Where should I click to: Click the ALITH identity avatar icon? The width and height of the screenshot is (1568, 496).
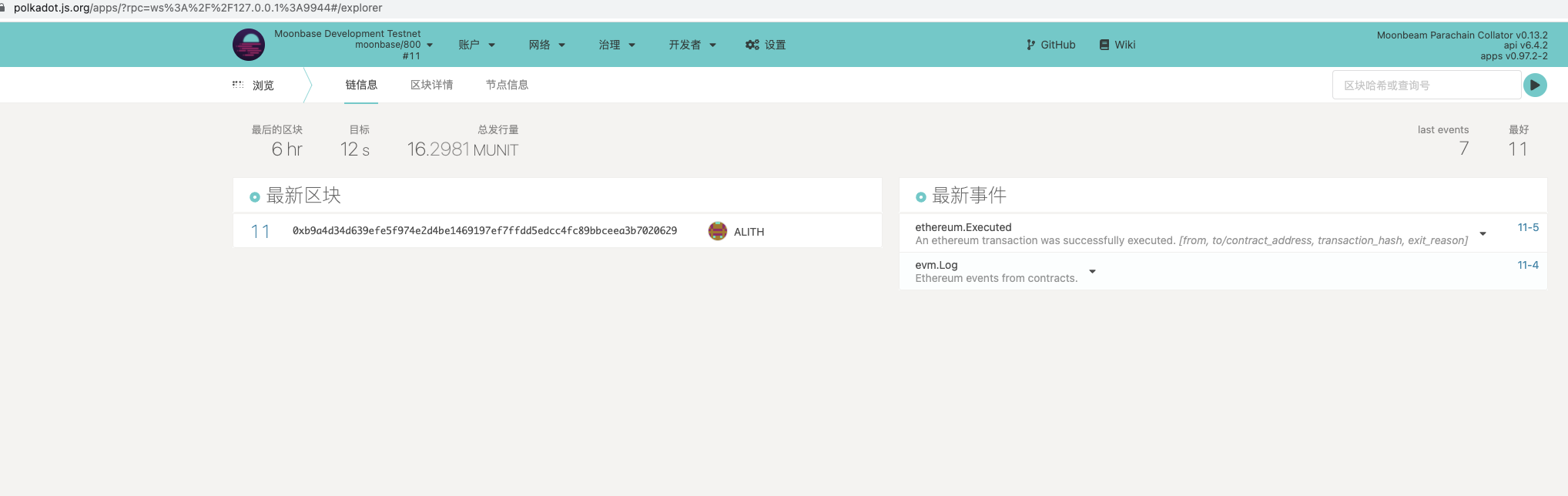718,231
